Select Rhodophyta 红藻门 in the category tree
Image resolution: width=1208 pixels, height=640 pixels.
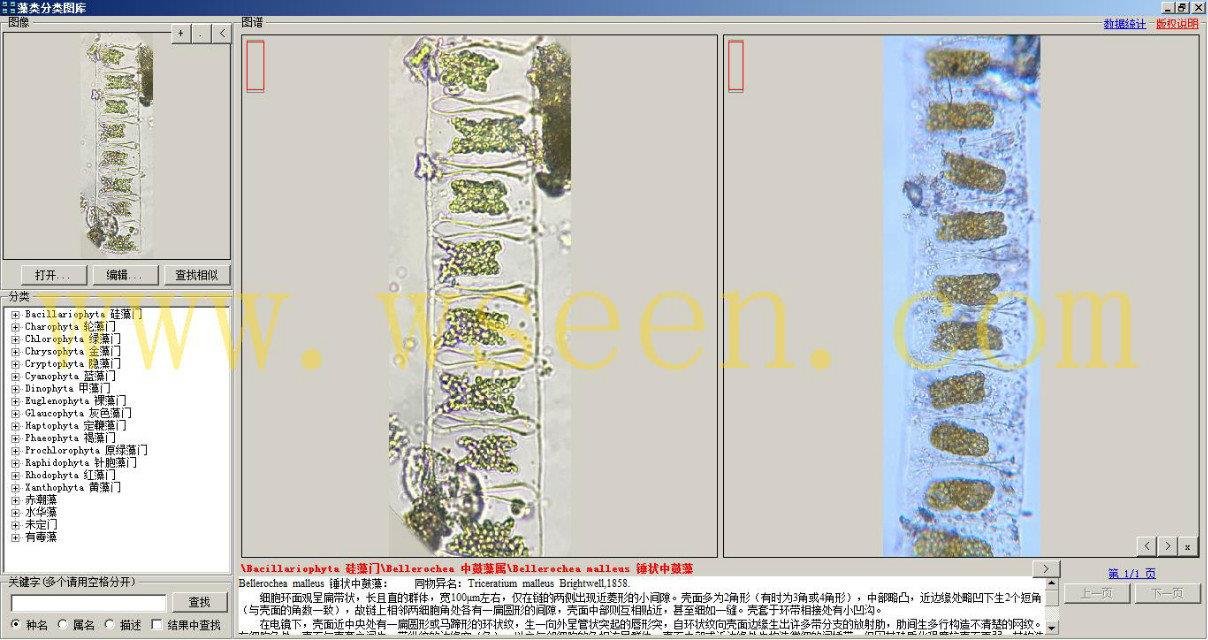tap(70, 475)
